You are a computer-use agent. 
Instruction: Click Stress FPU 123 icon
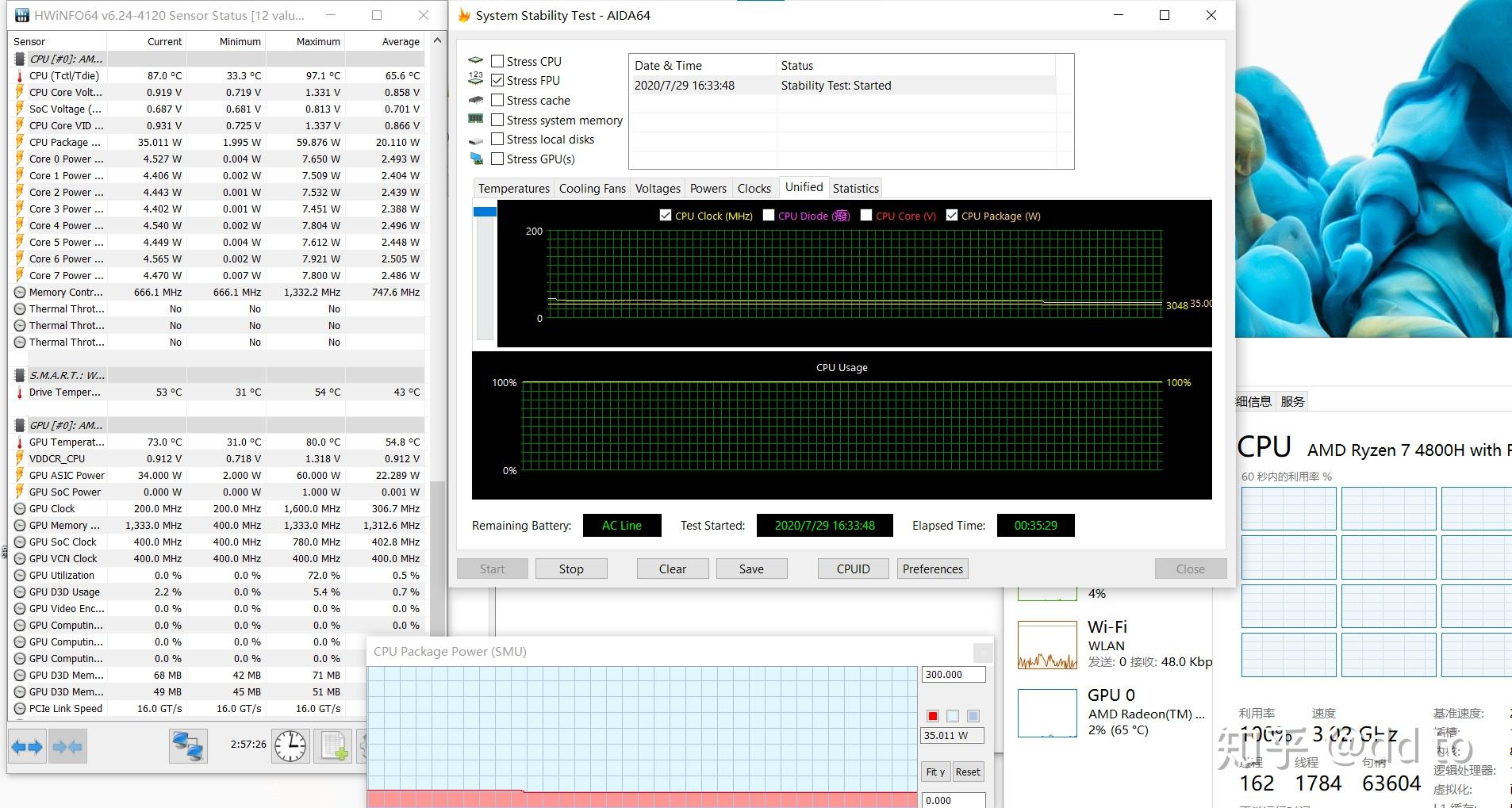(x=476, y=79)
